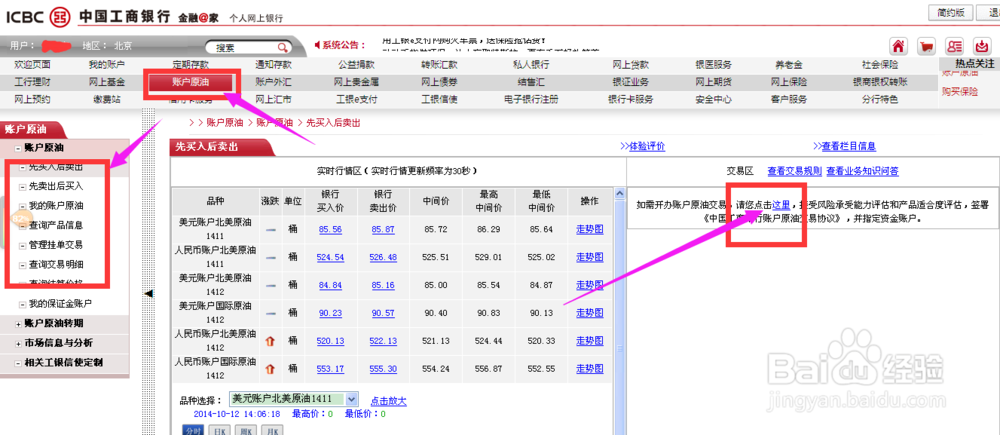Select the 分时 chart button
This screenshot has width=1000, height=435.
point(193,431)
